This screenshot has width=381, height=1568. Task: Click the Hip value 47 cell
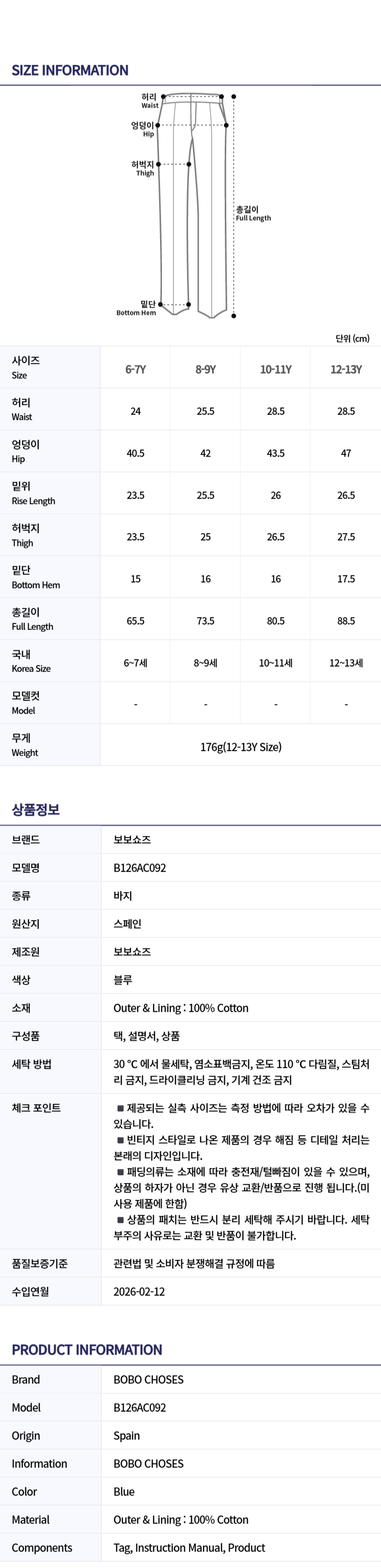[x=346, y=453]
